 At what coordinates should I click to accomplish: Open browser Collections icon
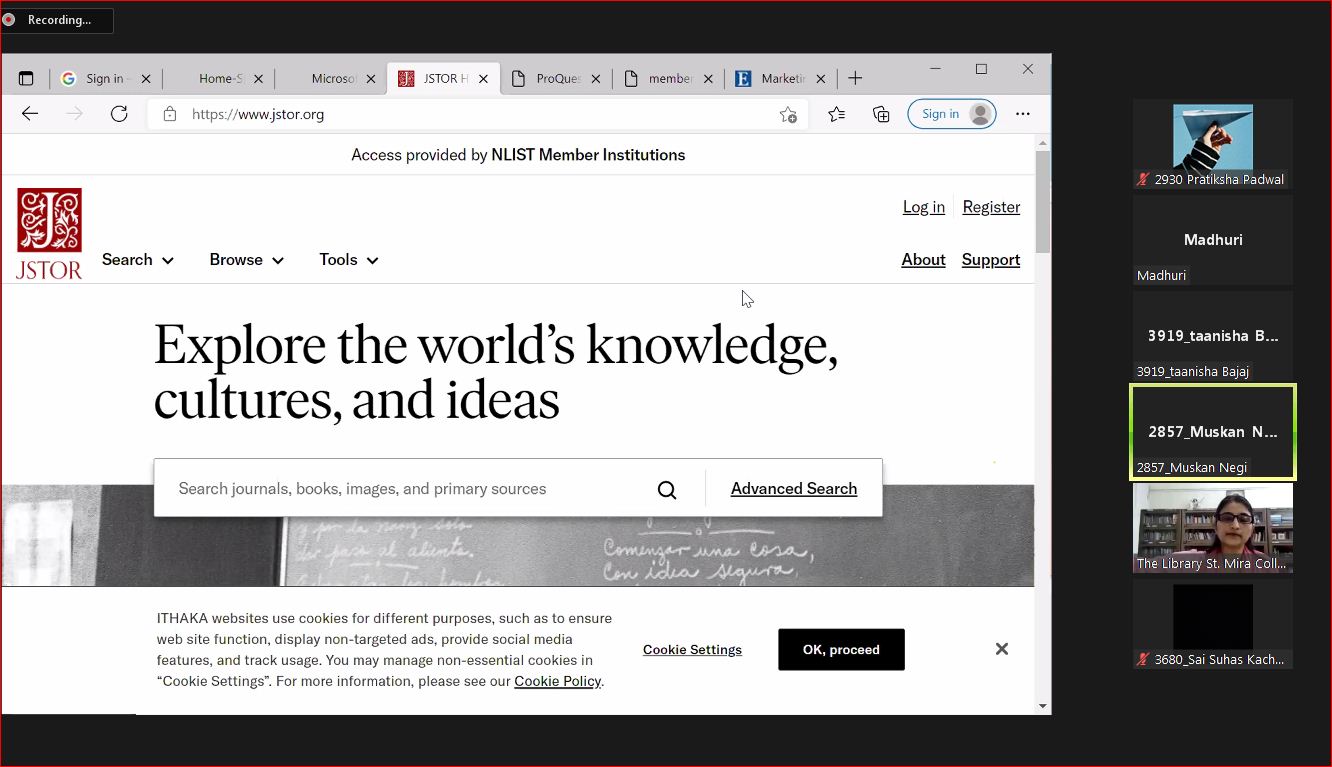click(x=881, y=114)
